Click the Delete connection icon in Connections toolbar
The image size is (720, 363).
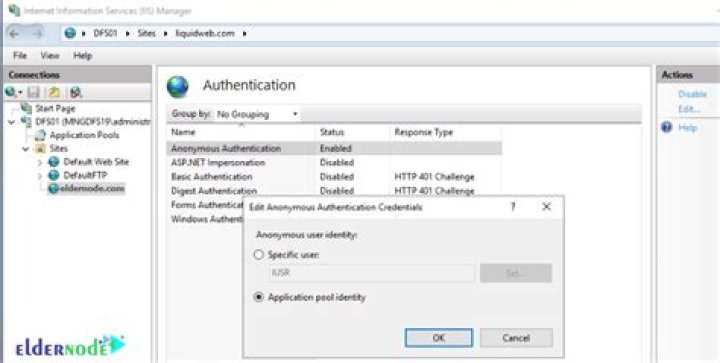coord(76,93)
